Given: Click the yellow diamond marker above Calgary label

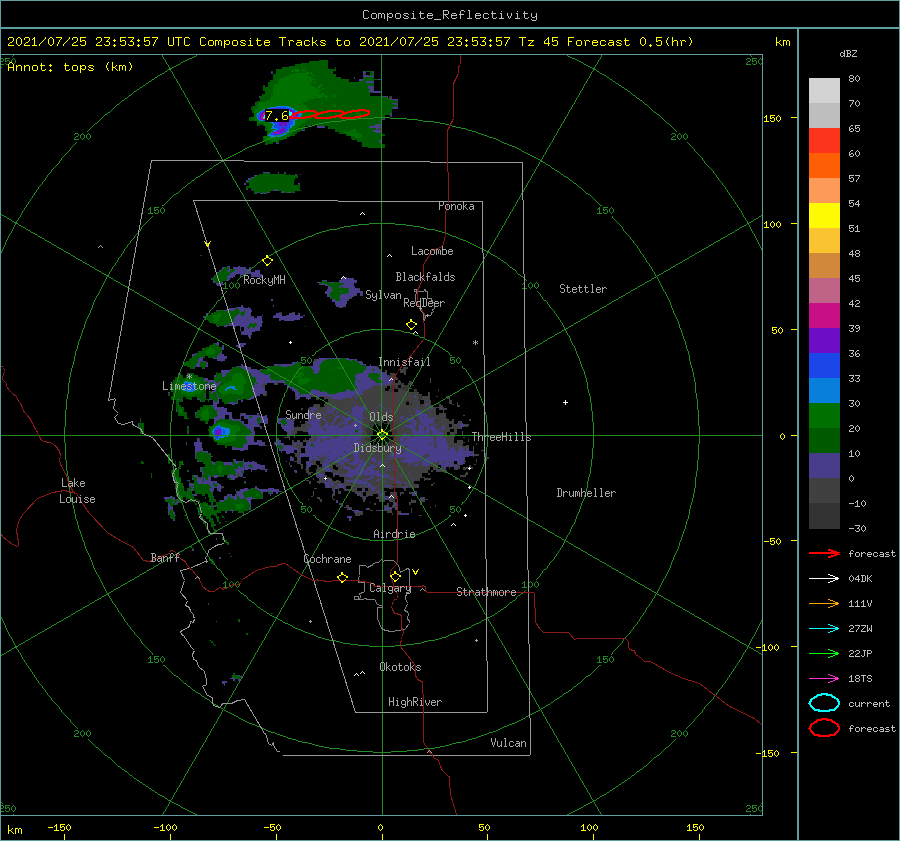Looking at the screenshot, I should click(395, 576).
